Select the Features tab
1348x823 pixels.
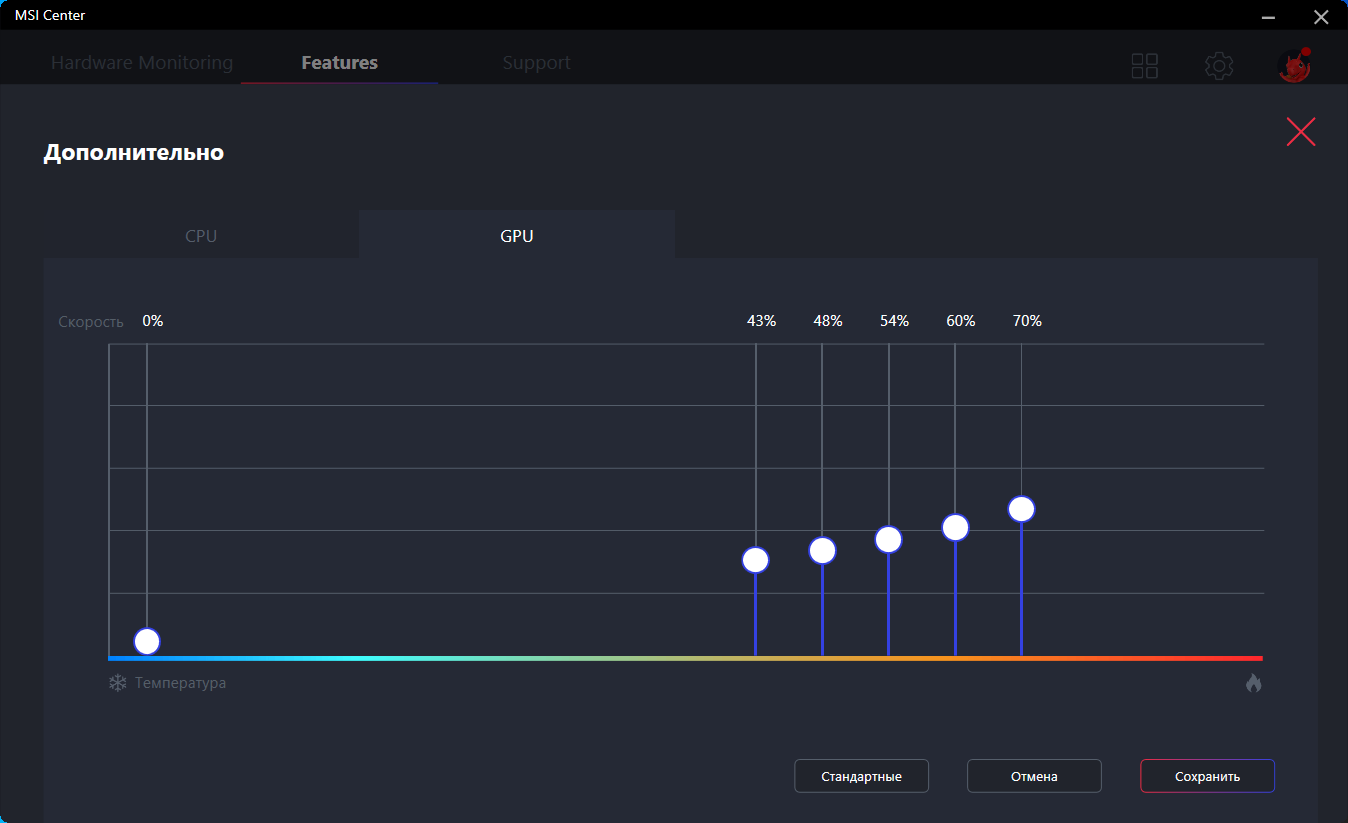[x=340, y=63]
